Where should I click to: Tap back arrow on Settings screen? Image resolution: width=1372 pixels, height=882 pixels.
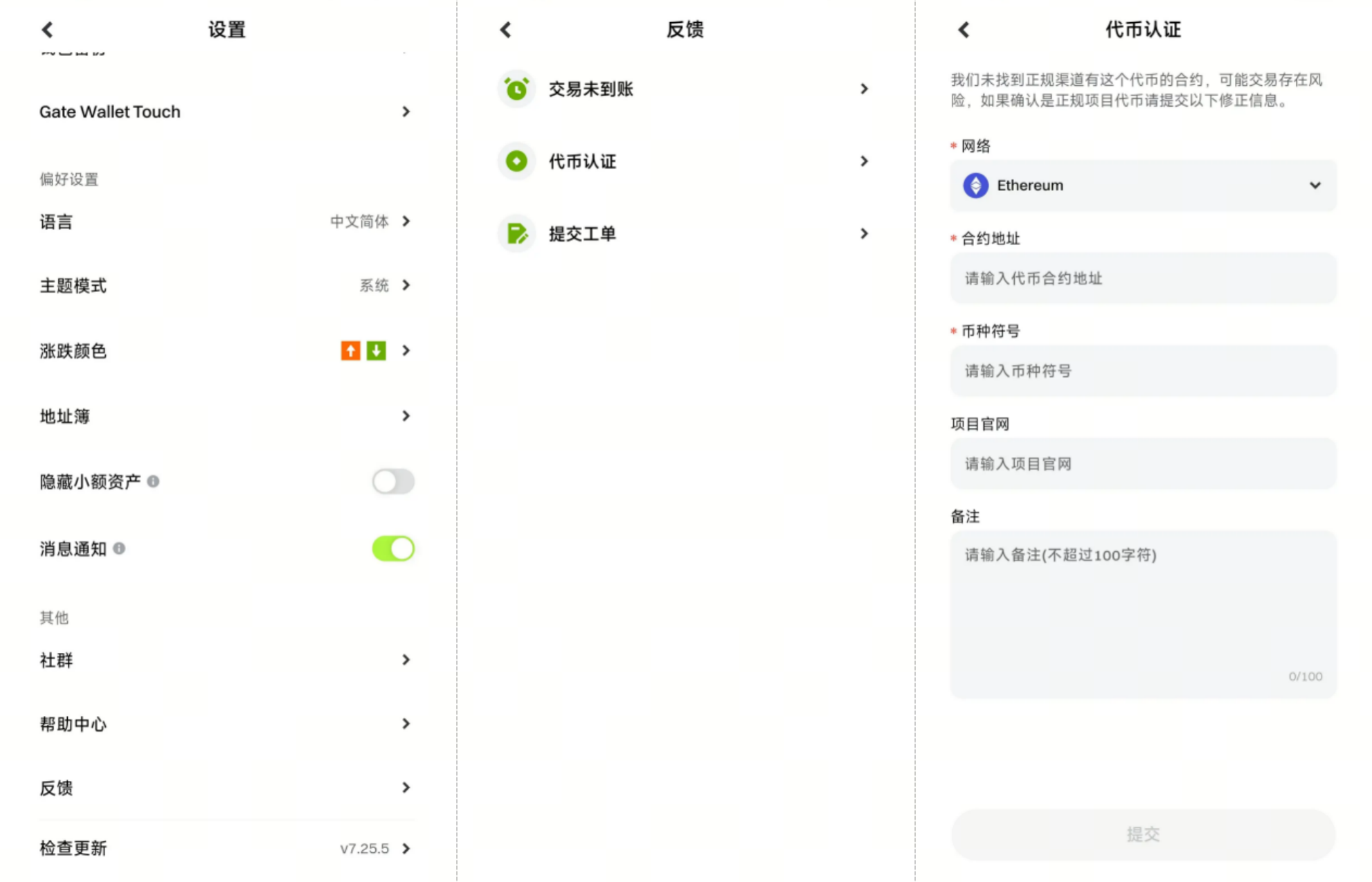pyautogui.click(x=47, y=30)
